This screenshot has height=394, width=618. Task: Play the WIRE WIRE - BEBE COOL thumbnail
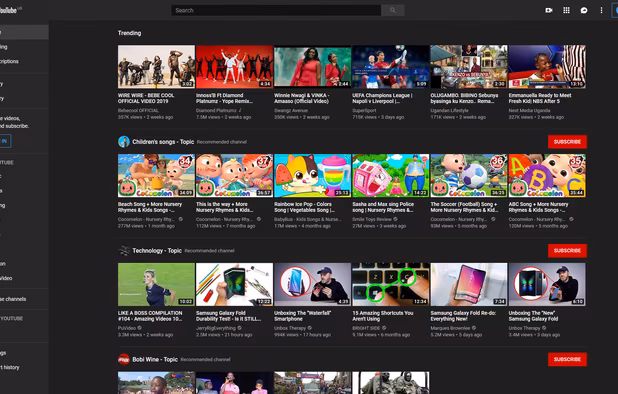156,67
